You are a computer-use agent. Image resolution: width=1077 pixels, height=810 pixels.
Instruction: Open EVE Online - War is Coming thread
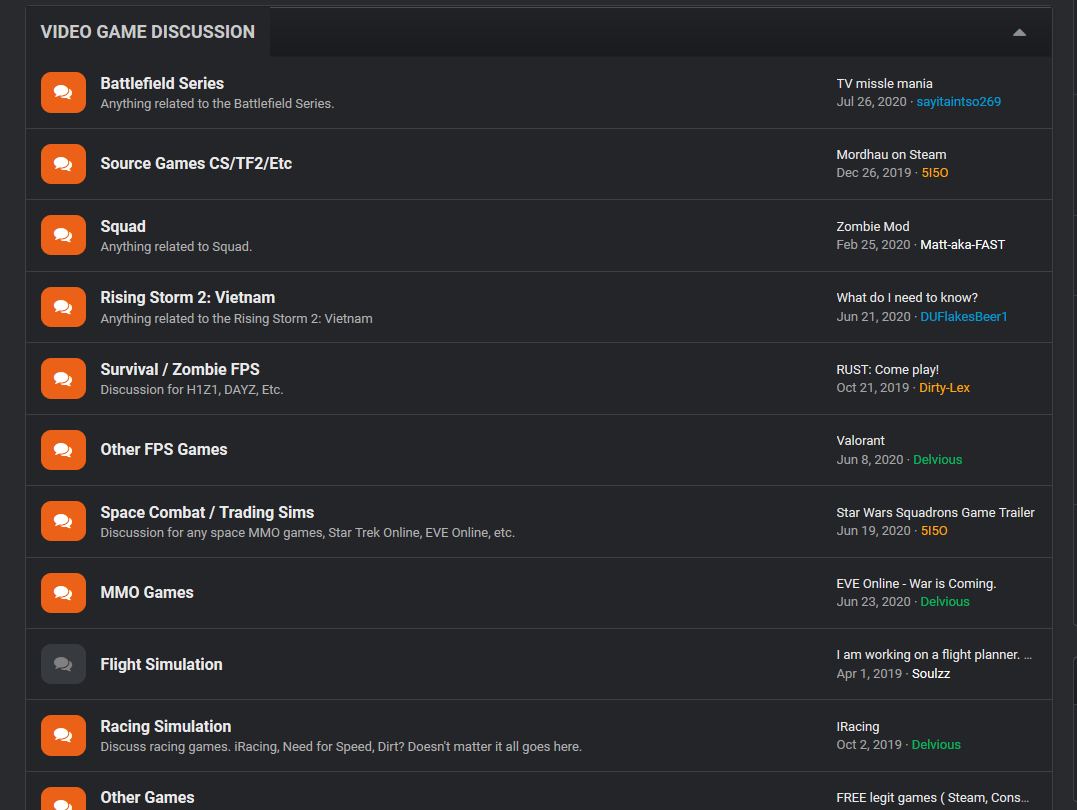coord(916,583)
